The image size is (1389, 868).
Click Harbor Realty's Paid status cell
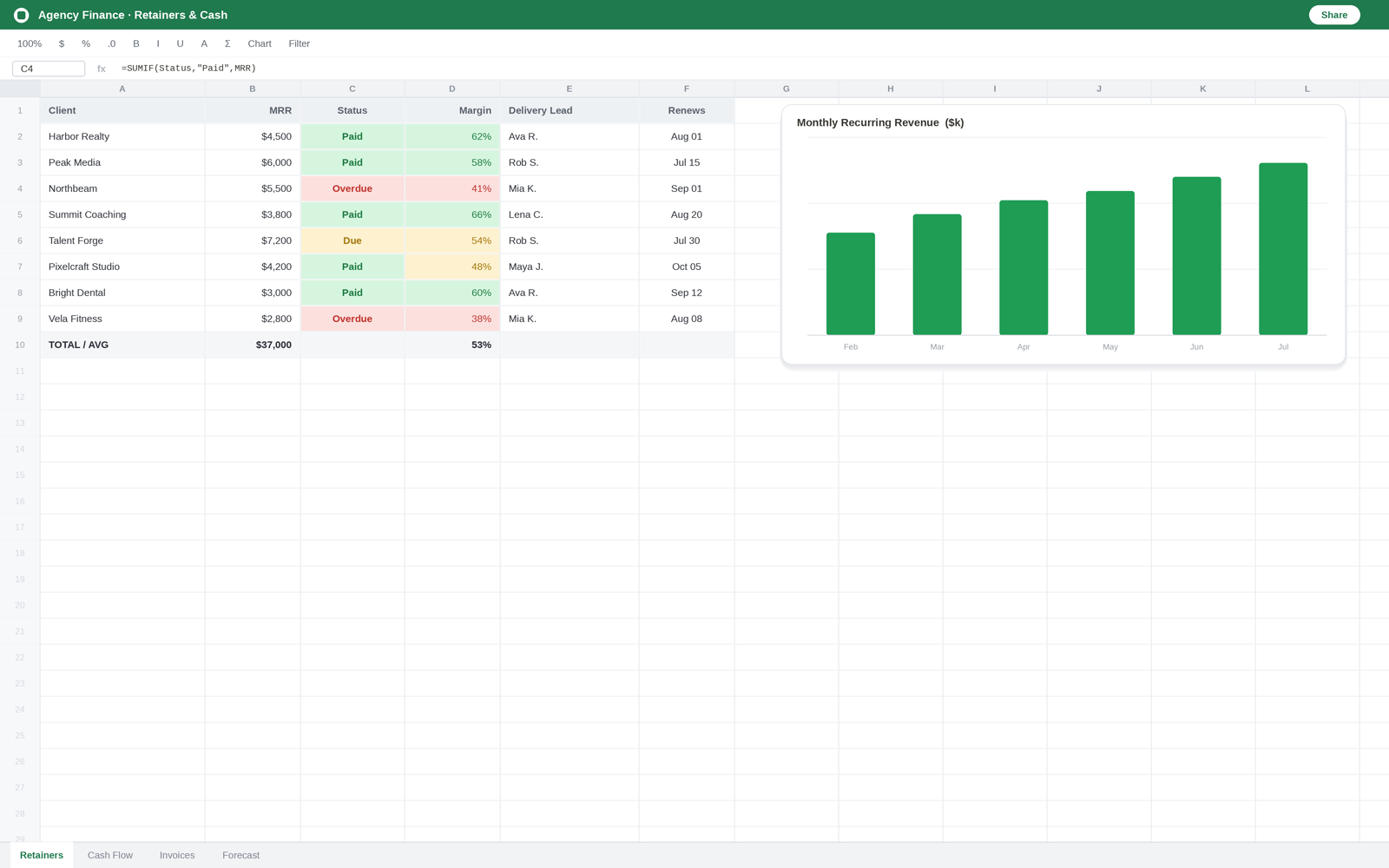(352, 136)
